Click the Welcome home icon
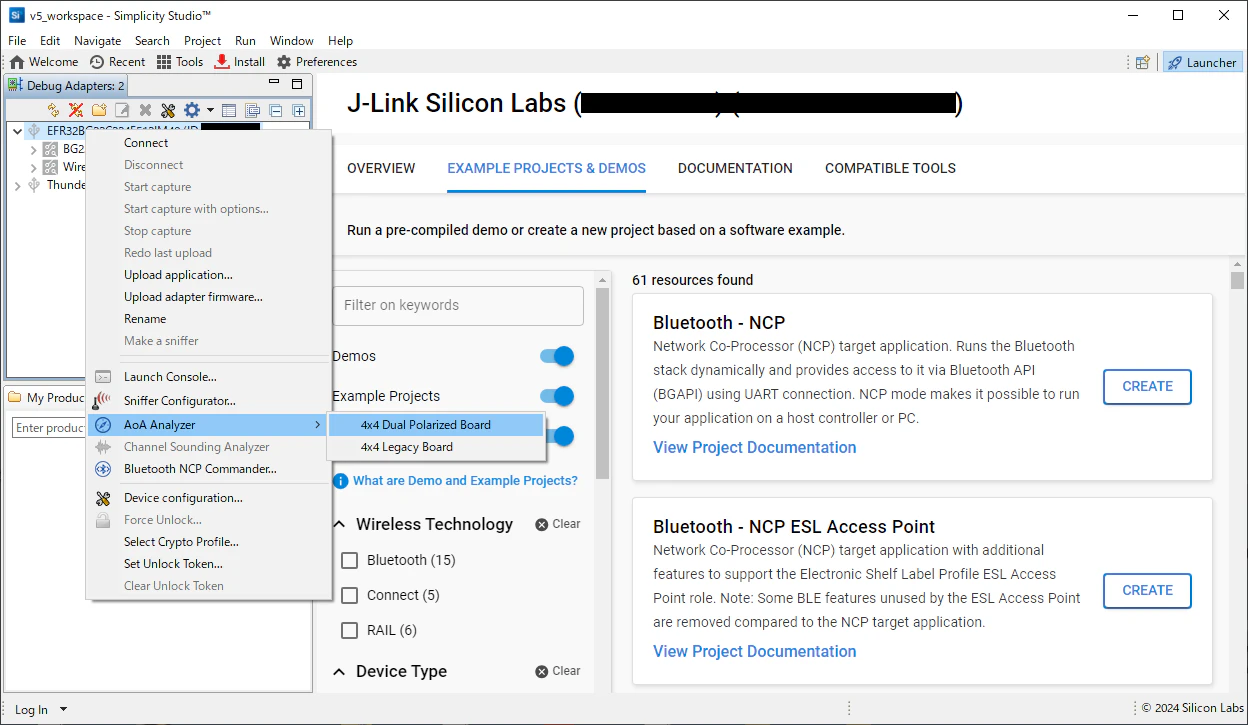The height and width of the screenshot is (725, 1248). [17, 62]
